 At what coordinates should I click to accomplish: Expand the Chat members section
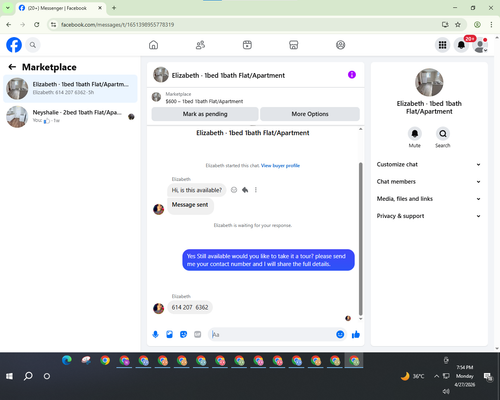tap(429, 182)
